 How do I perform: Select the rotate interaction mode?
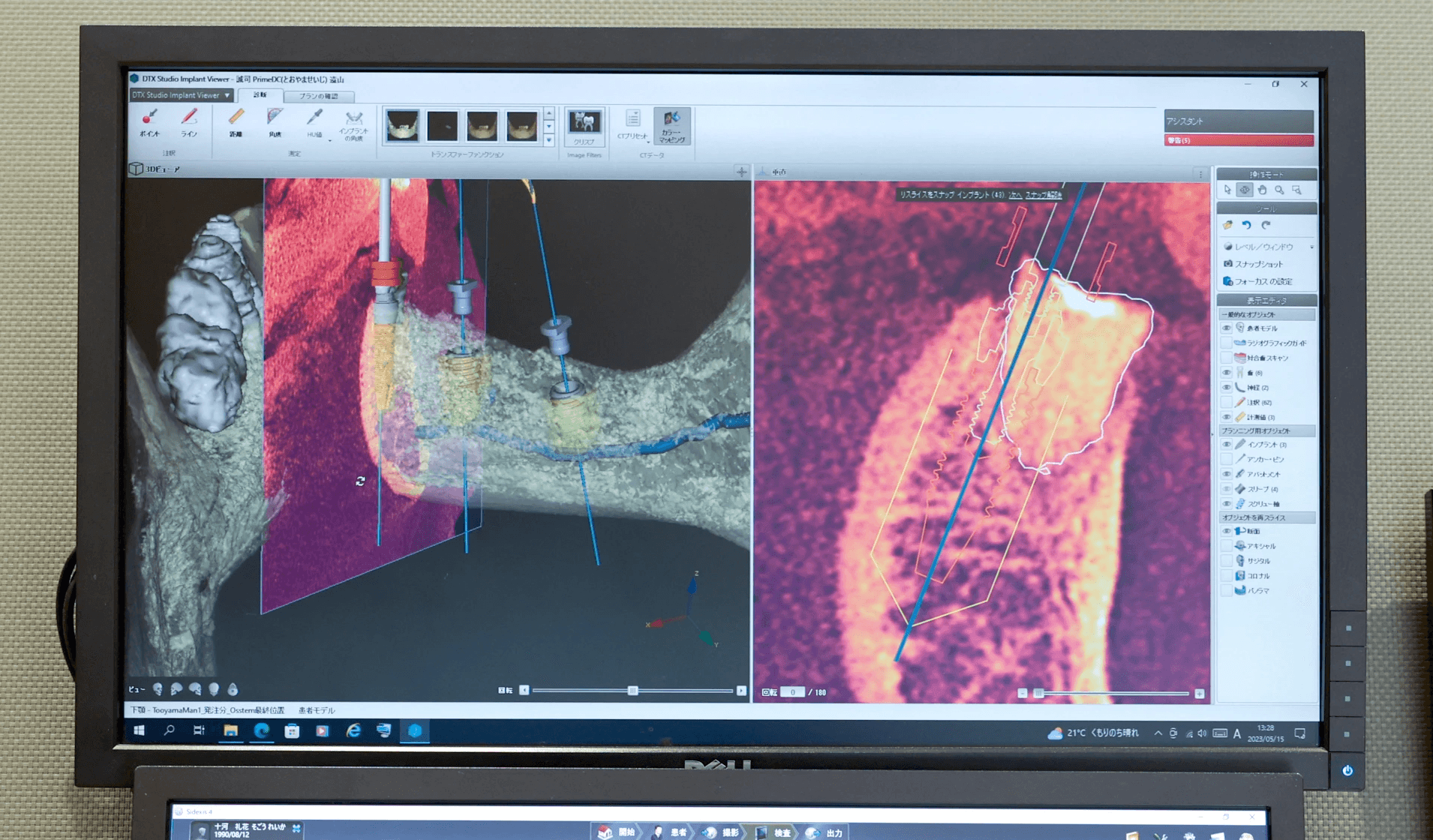pos(1245,190)
